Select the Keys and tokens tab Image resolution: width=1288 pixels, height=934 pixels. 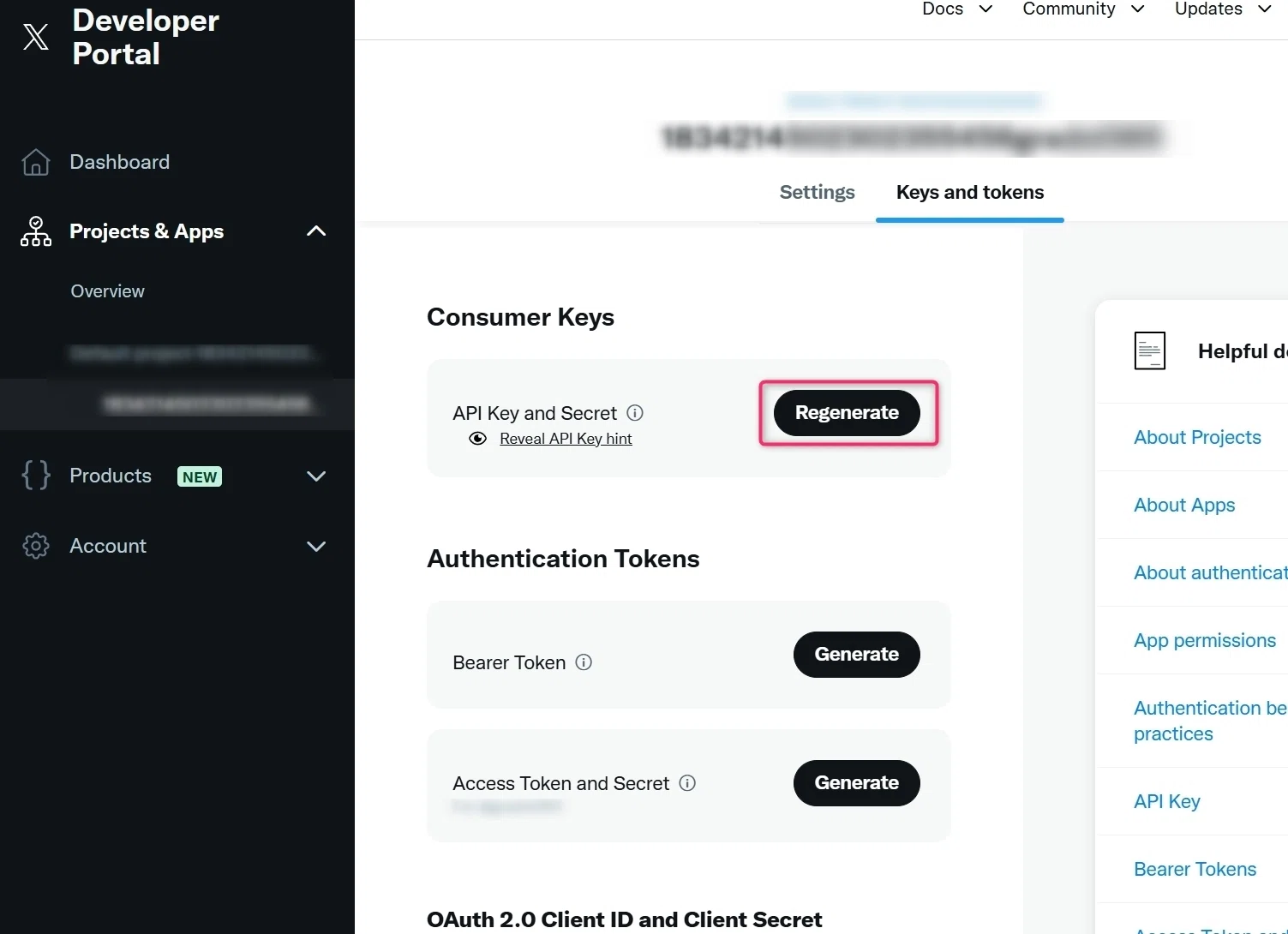click(x=970, y=193)
